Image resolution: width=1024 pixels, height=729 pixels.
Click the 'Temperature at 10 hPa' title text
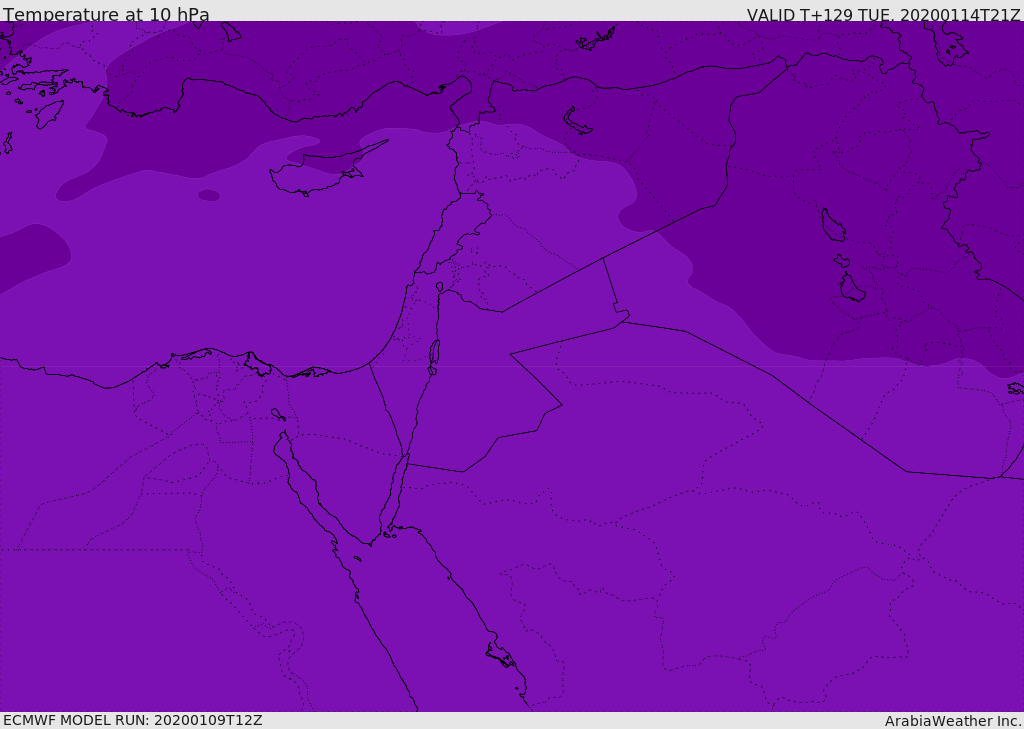click(x=106, y=14)
